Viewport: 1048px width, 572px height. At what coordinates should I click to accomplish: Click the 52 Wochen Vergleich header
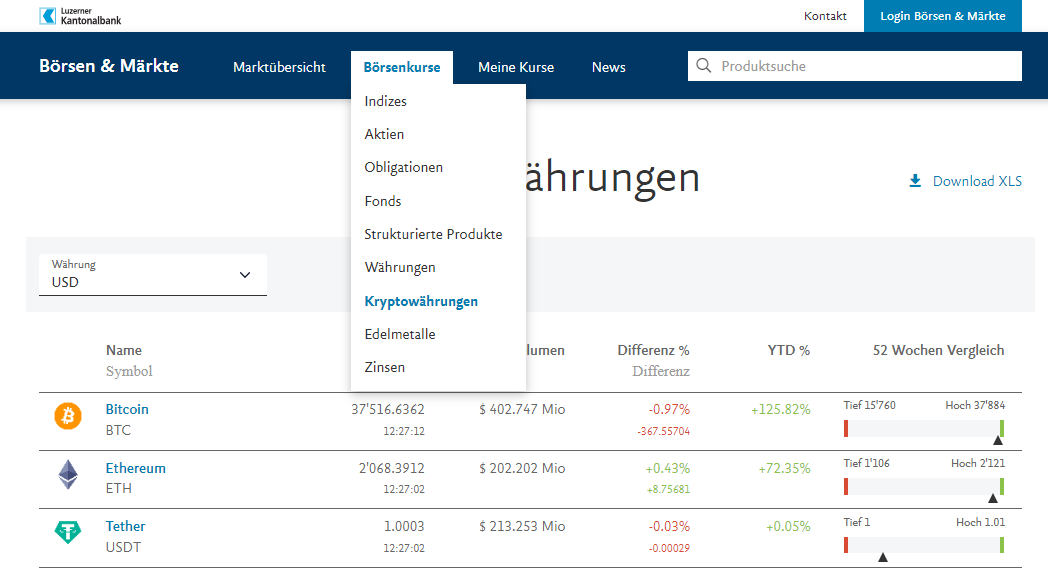(x=938, y=350)
